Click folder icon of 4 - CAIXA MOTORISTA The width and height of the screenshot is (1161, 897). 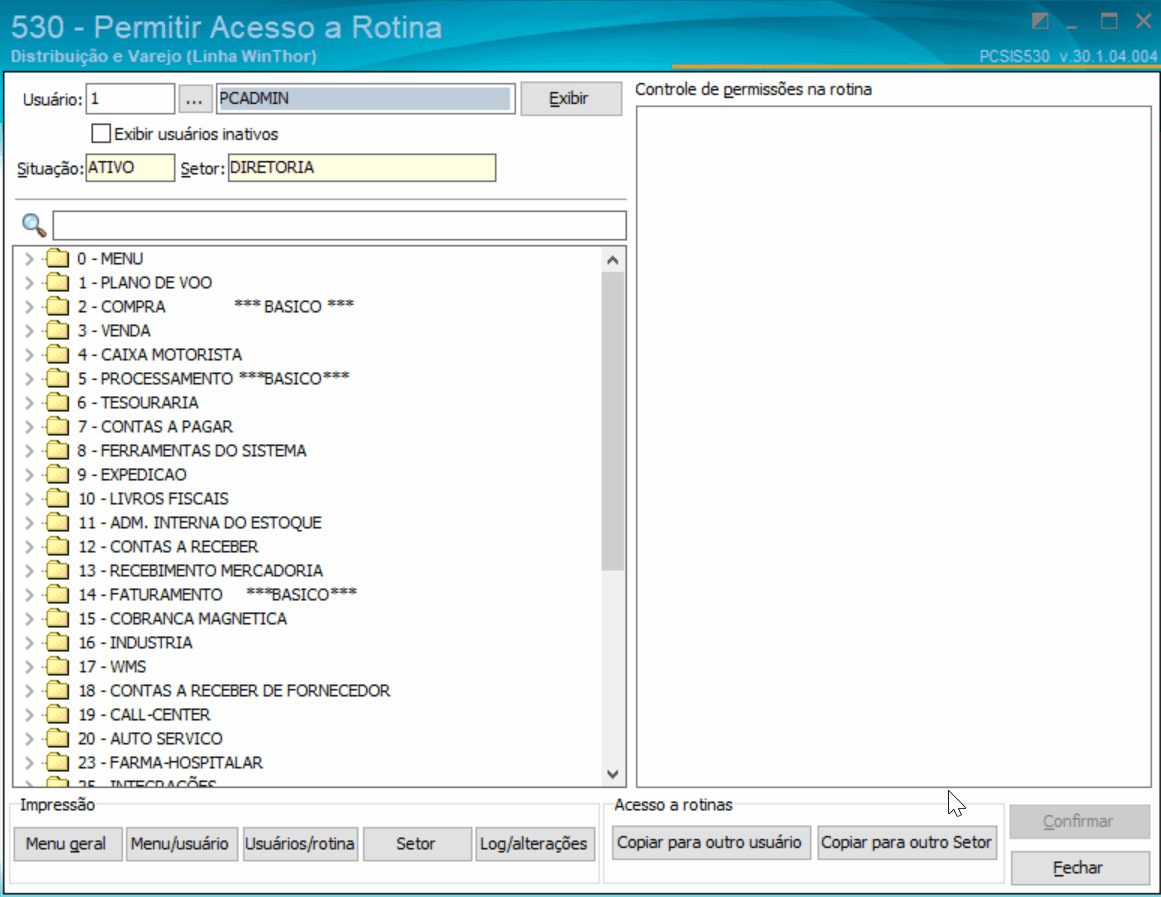[58, 355]
